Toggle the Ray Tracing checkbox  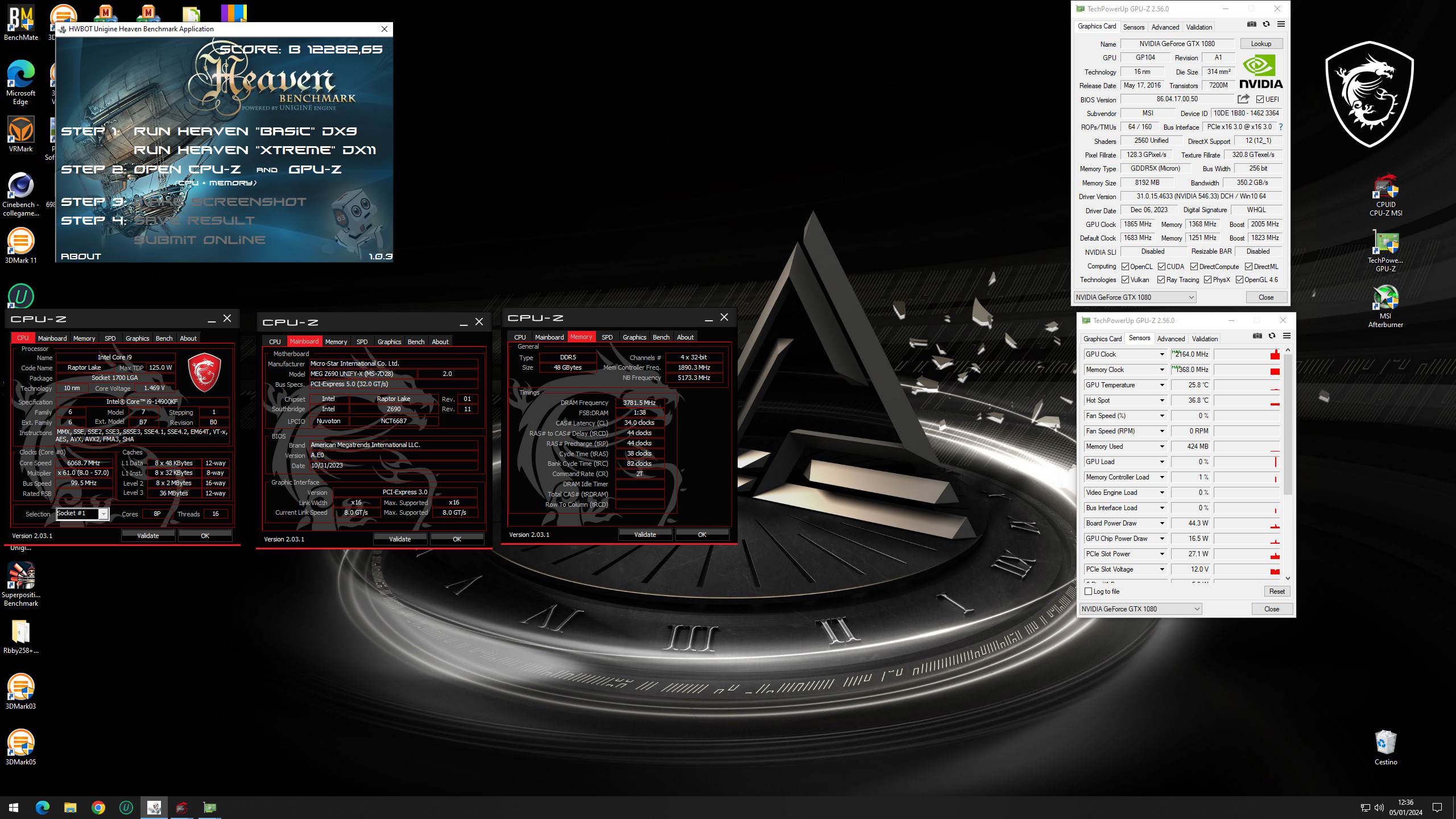click(x=1161, y=280)
